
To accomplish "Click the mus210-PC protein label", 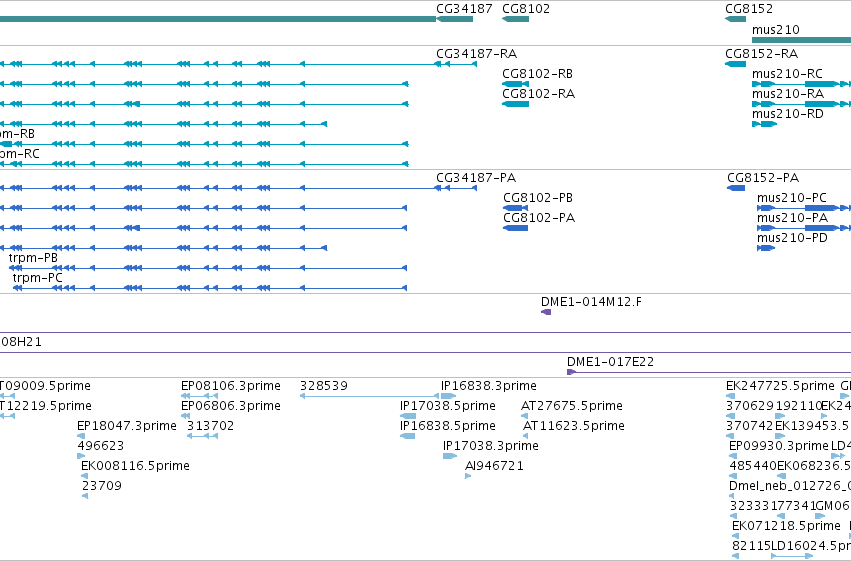I will click(x=792, y=198).
